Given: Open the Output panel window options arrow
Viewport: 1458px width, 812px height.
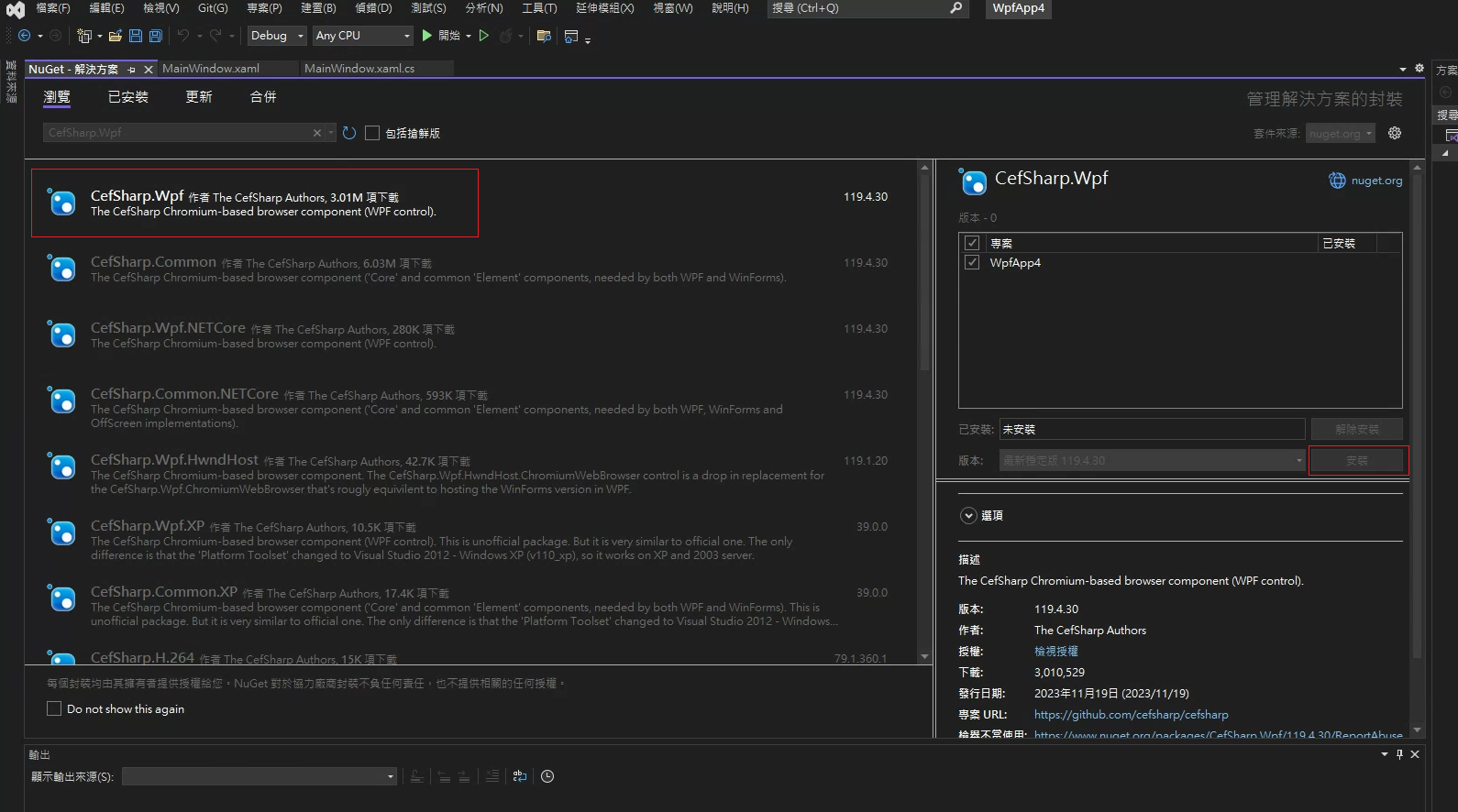Looking at the screenshot, I should click(1385, 754).
